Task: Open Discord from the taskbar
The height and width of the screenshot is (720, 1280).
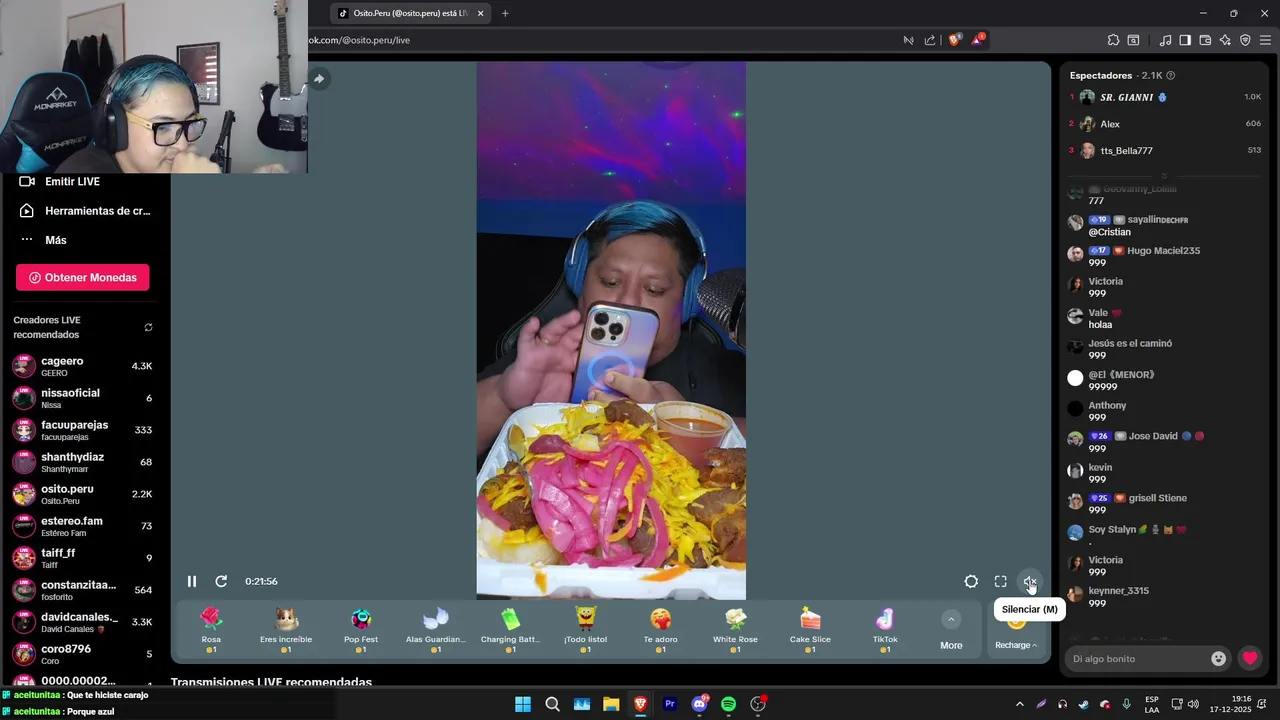Action: [699, 704]
